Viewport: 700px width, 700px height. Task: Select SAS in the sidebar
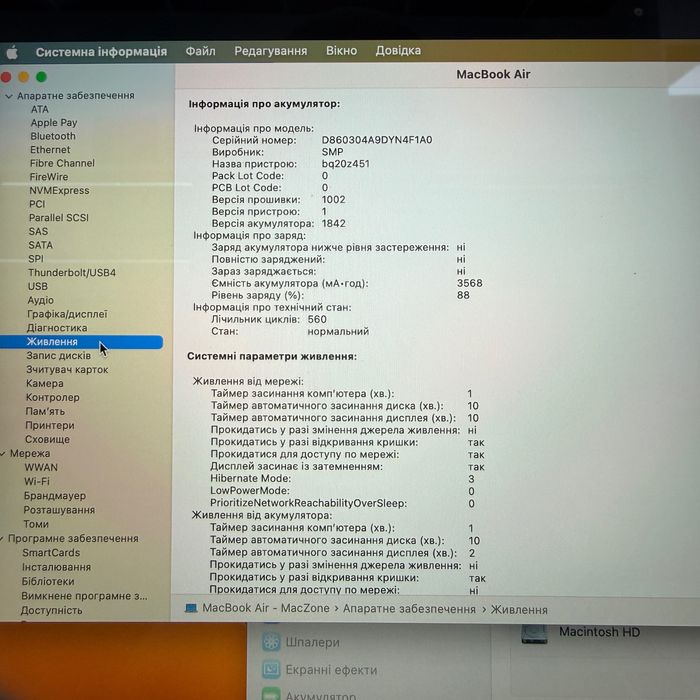(38, 232)
